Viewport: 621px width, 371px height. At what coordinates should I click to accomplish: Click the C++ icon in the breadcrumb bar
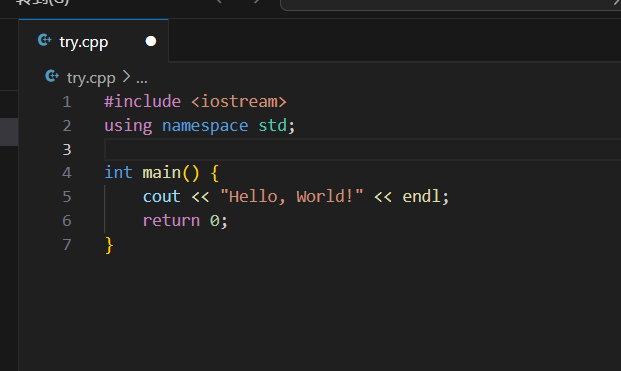click(52, 76)
